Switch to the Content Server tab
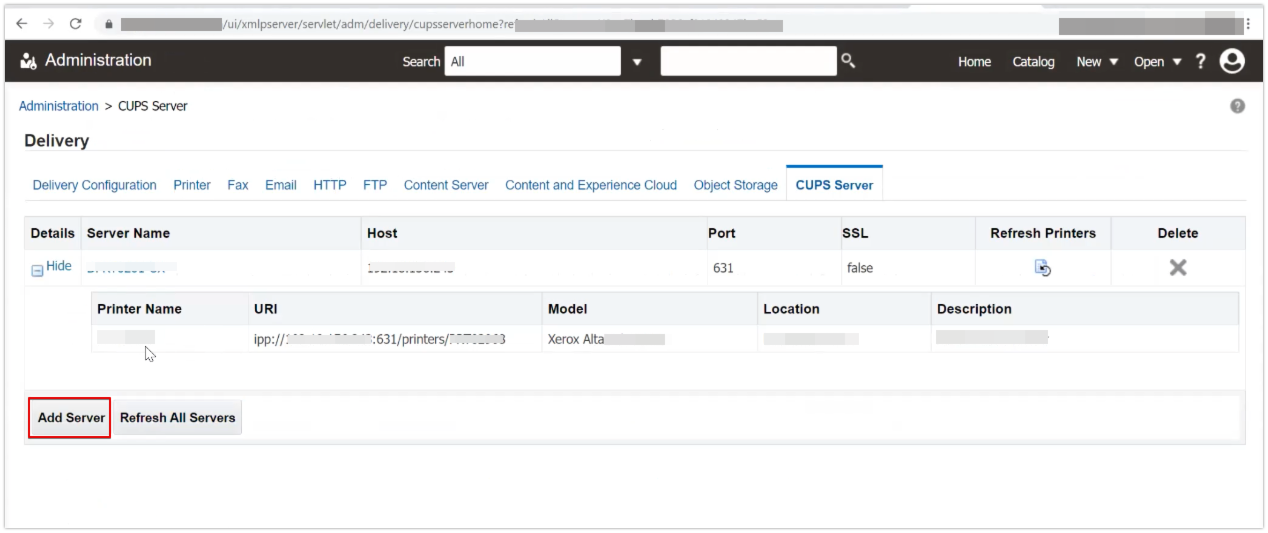The width and height of the screenshot is (1268, 533). tap(446, 185)
